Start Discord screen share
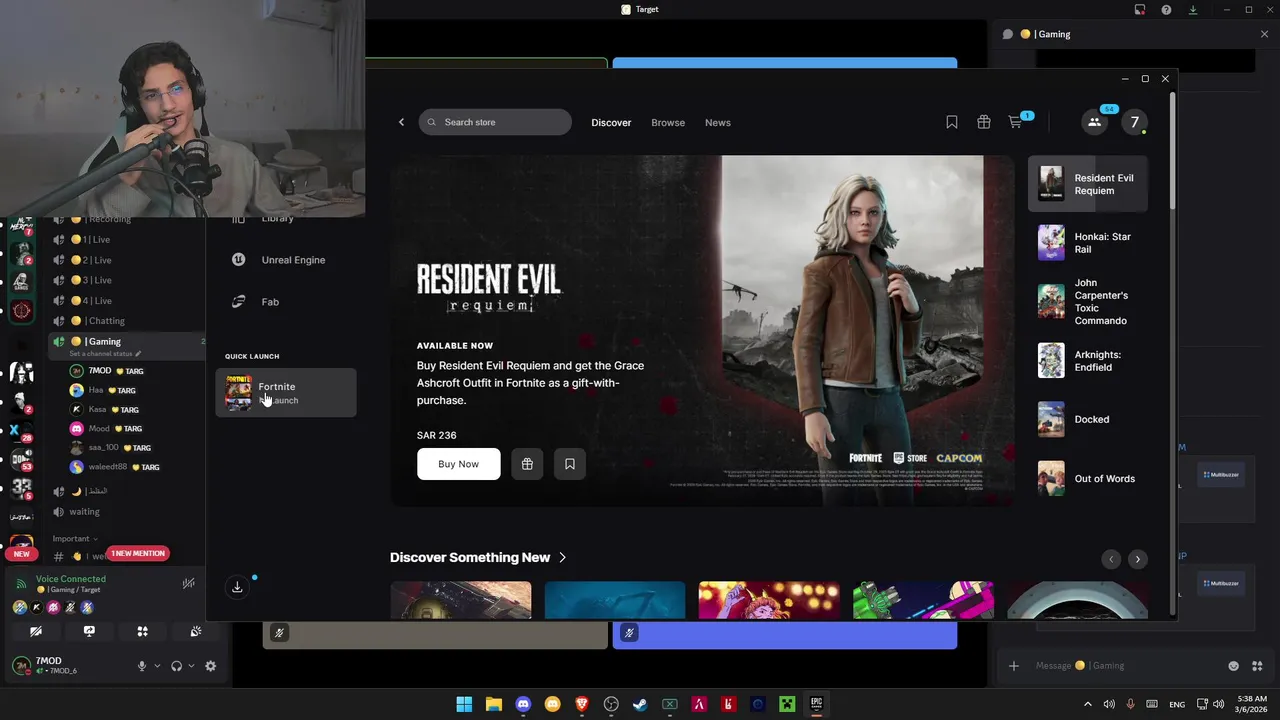The image size is (1280, 720). 89,632
